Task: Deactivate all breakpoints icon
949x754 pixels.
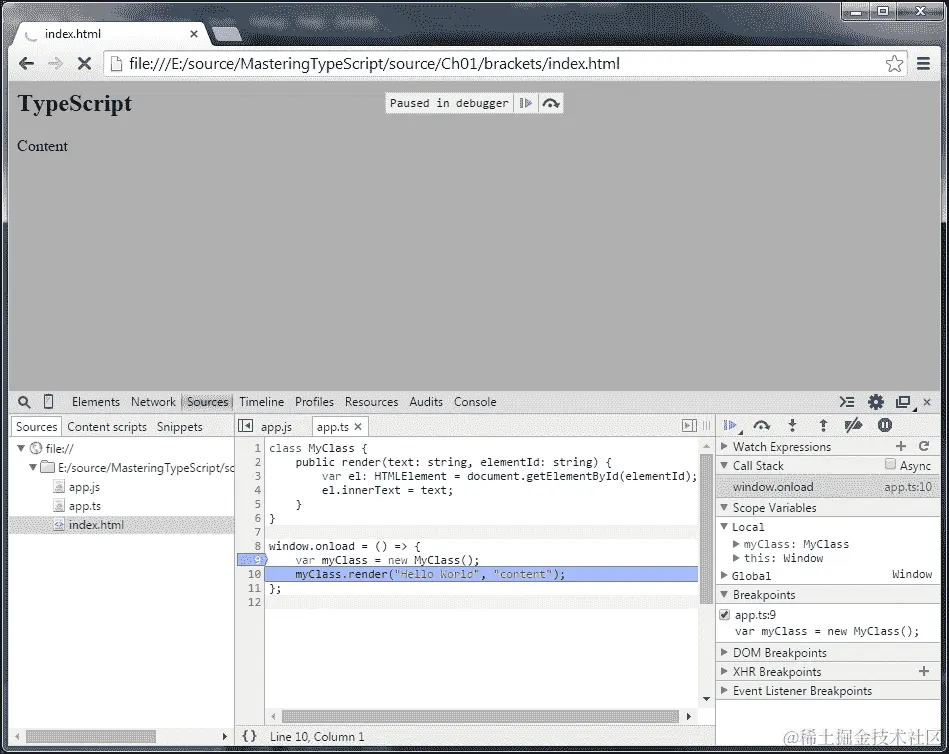Action: pos(853,425)
